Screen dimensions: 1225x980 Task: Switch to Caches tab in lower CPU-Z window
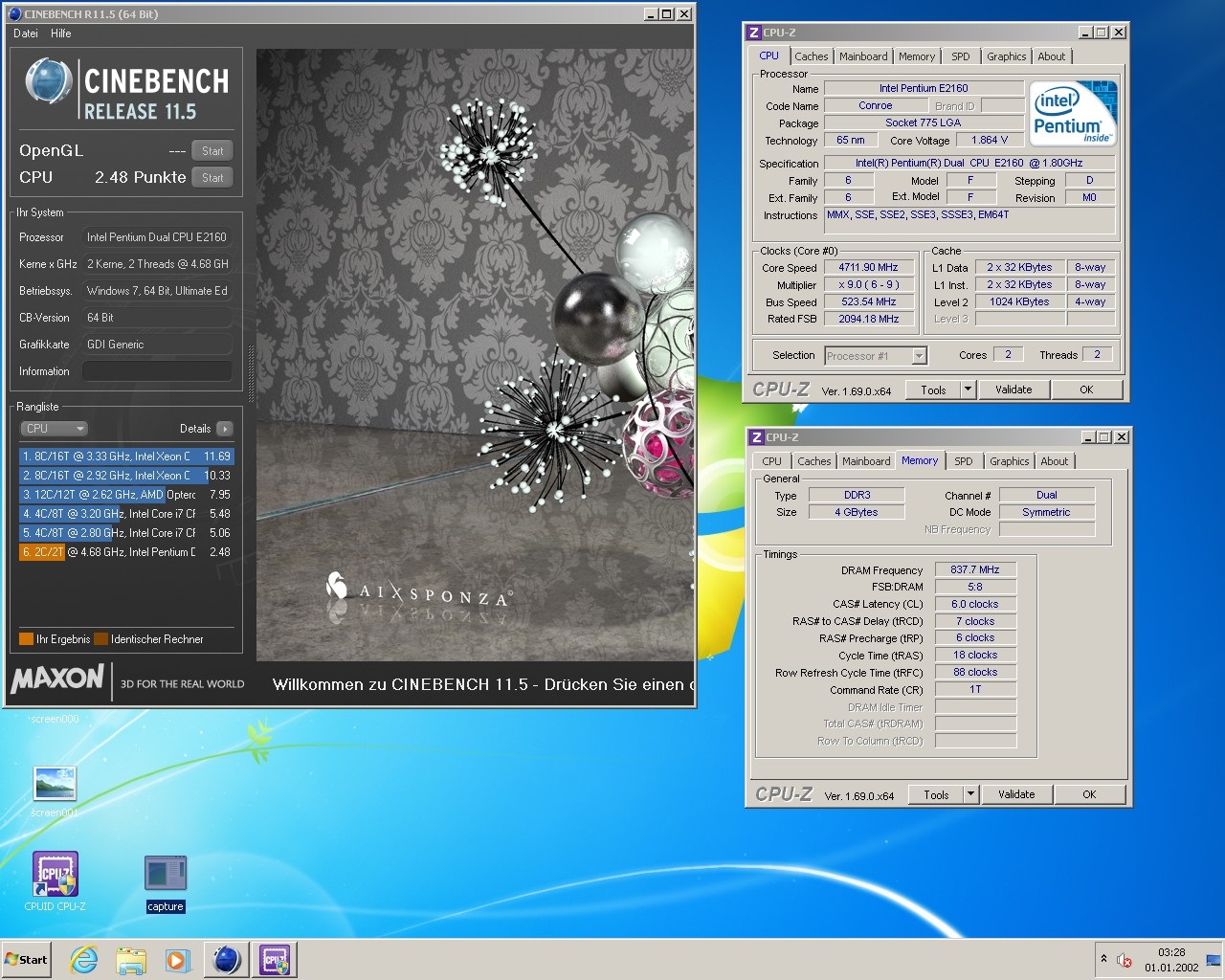coord(814,461)
